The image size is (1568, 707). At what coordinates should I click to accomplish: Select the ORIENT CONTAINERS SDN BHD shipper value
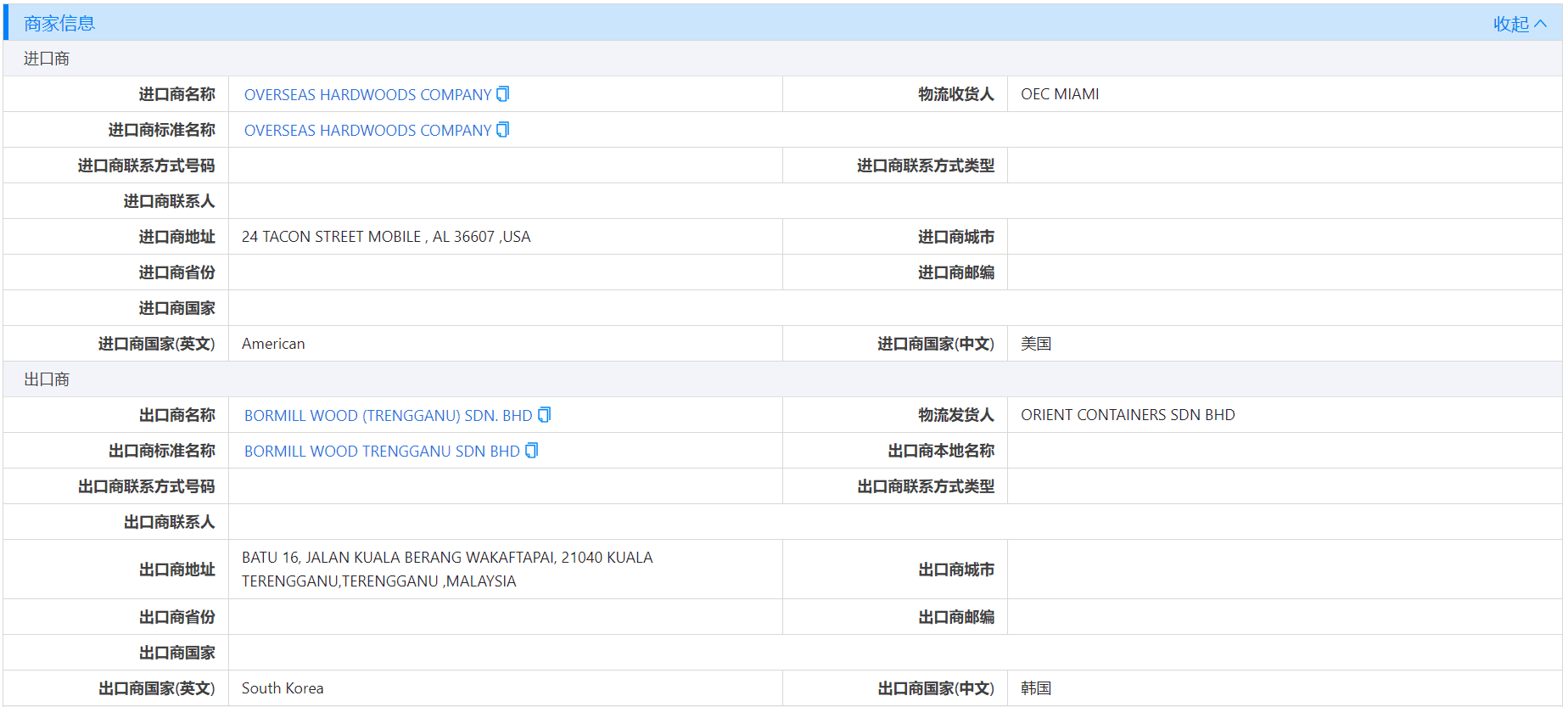point(1128,415)
